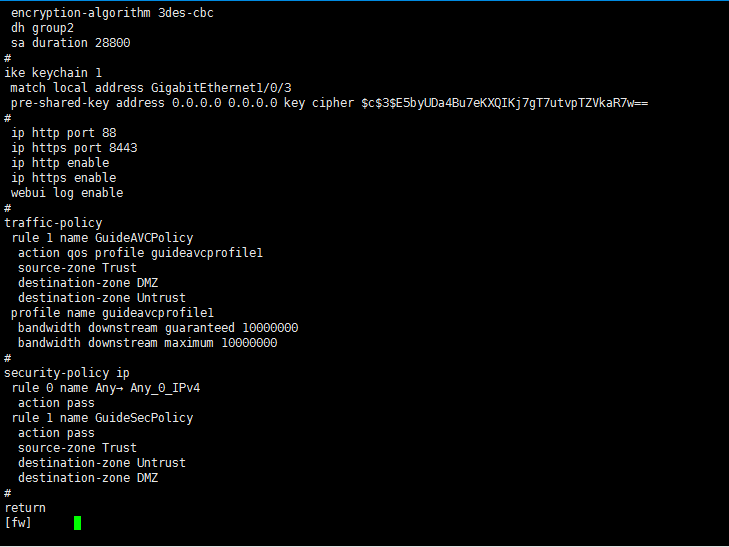The height and width of the screenshot is (547, 729).
Task: Click the 'ike keychain 1' line
Action: coord(53,73)
